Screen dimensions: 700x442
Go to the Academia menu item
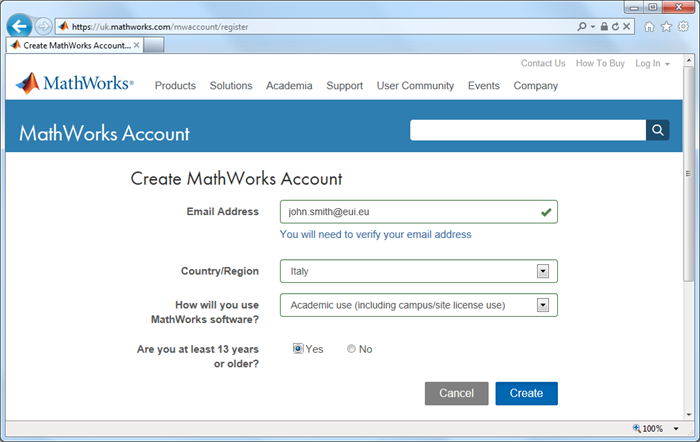click(289, 86)
